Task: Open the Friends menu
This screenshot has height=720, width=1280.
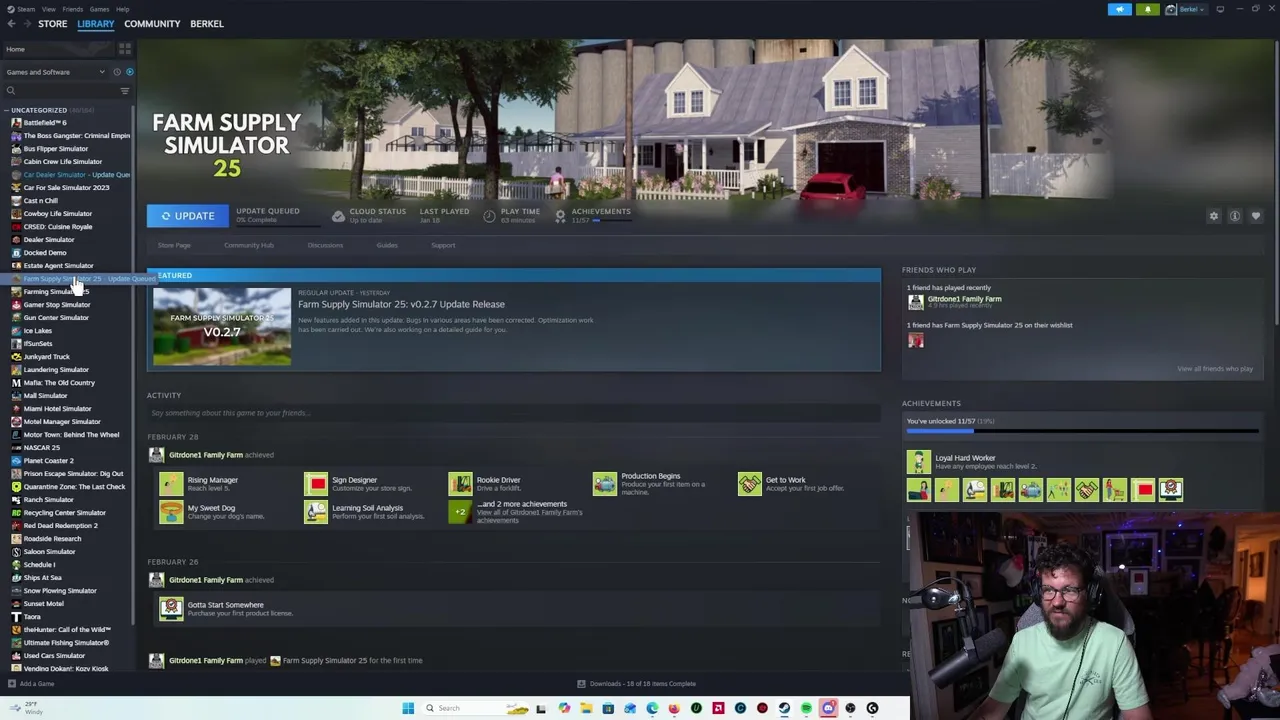Action: pos(73,9)
